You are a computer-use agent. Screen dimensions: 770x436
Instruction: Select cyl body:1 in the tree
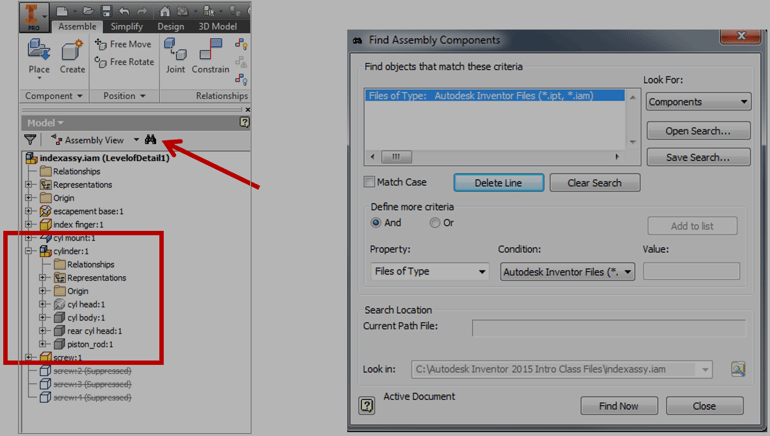tap(86, 318)
